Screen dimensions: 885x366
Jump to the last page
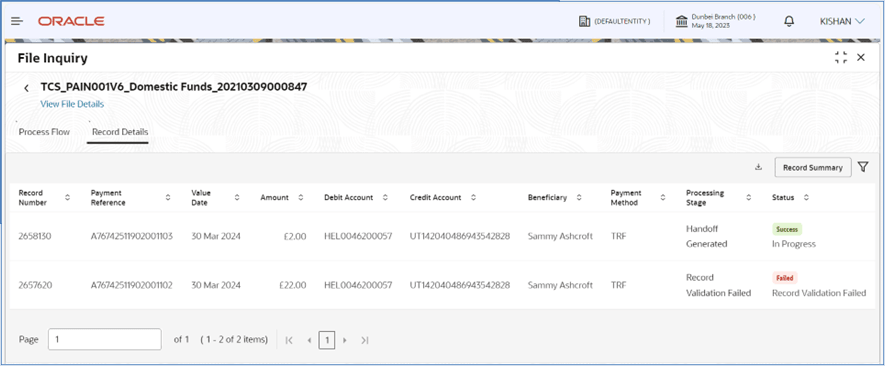(365, 340)
